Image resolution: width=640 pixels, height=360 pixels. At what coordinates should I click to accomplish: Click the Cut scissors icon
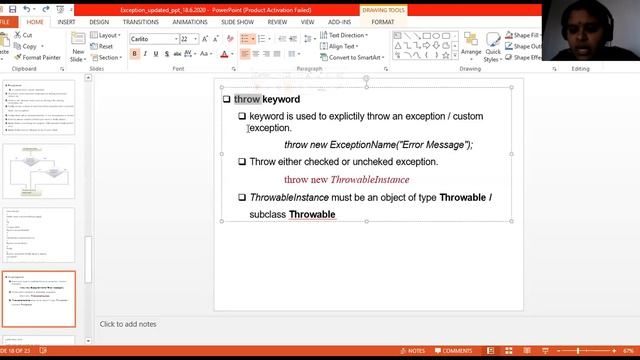coord(17,35)
